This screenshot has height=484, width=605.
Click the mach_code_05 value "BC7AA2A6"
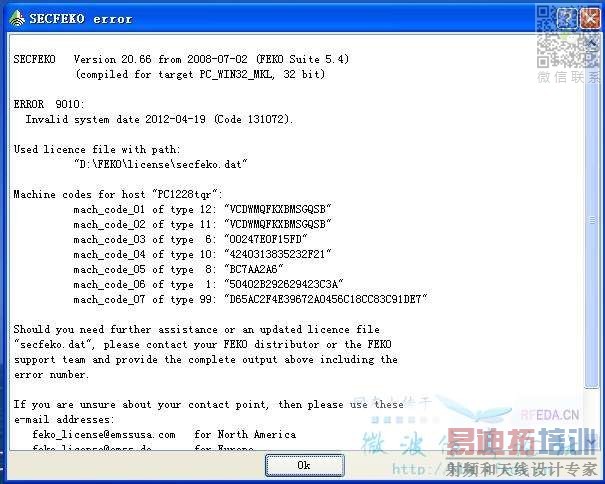click(254, 269)
